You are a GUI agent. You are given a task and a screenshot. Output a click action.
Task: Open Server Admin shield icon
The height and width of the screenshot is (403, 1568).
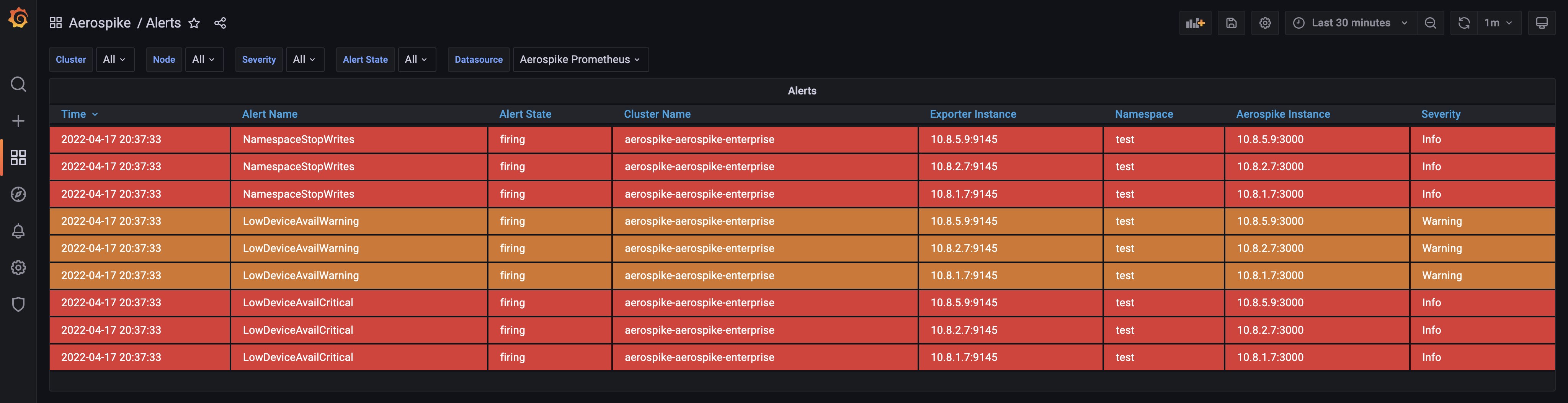18,304
